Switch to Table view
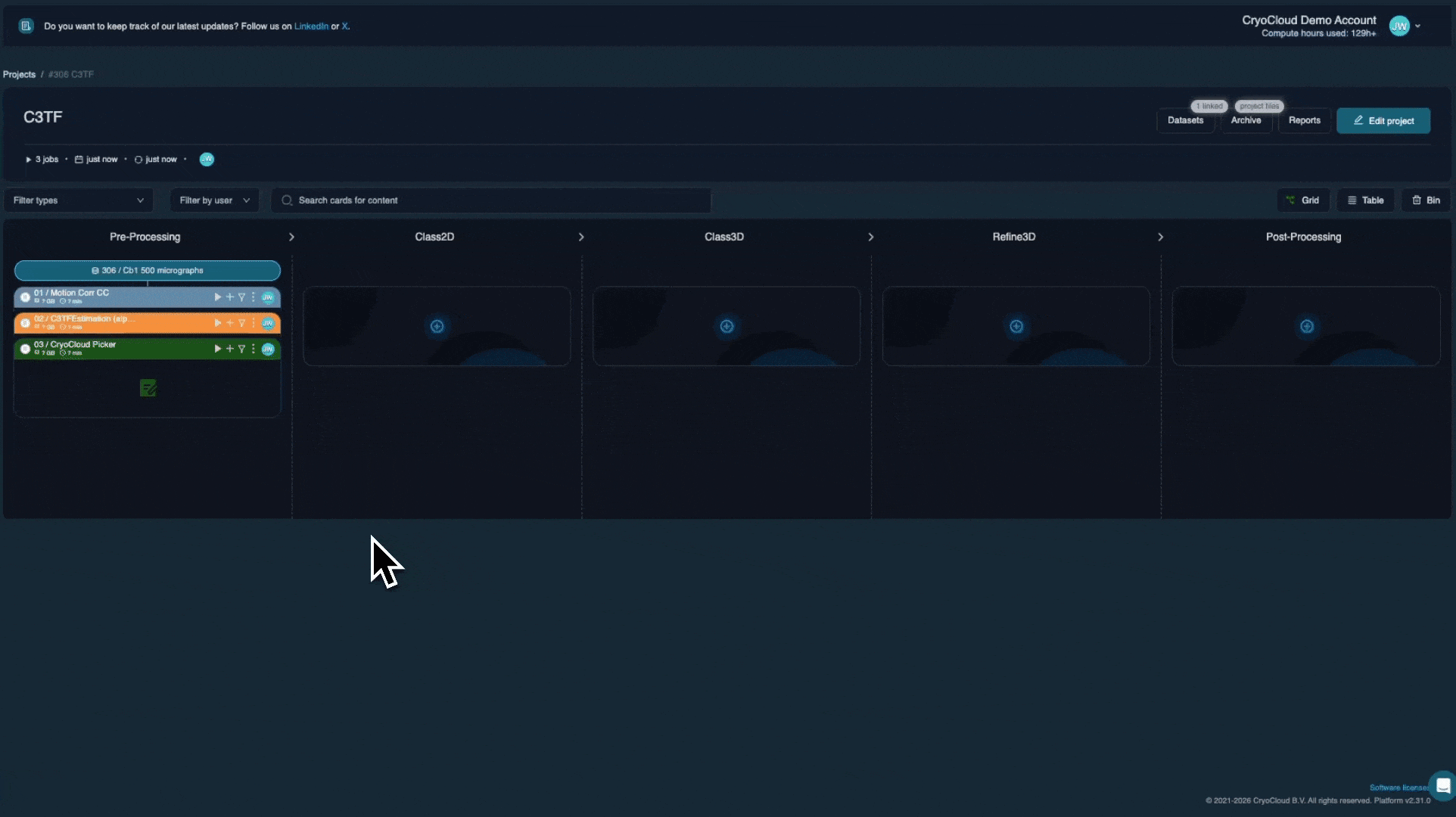Screen dimensions: 1456x817 (x=1366, y=200)
